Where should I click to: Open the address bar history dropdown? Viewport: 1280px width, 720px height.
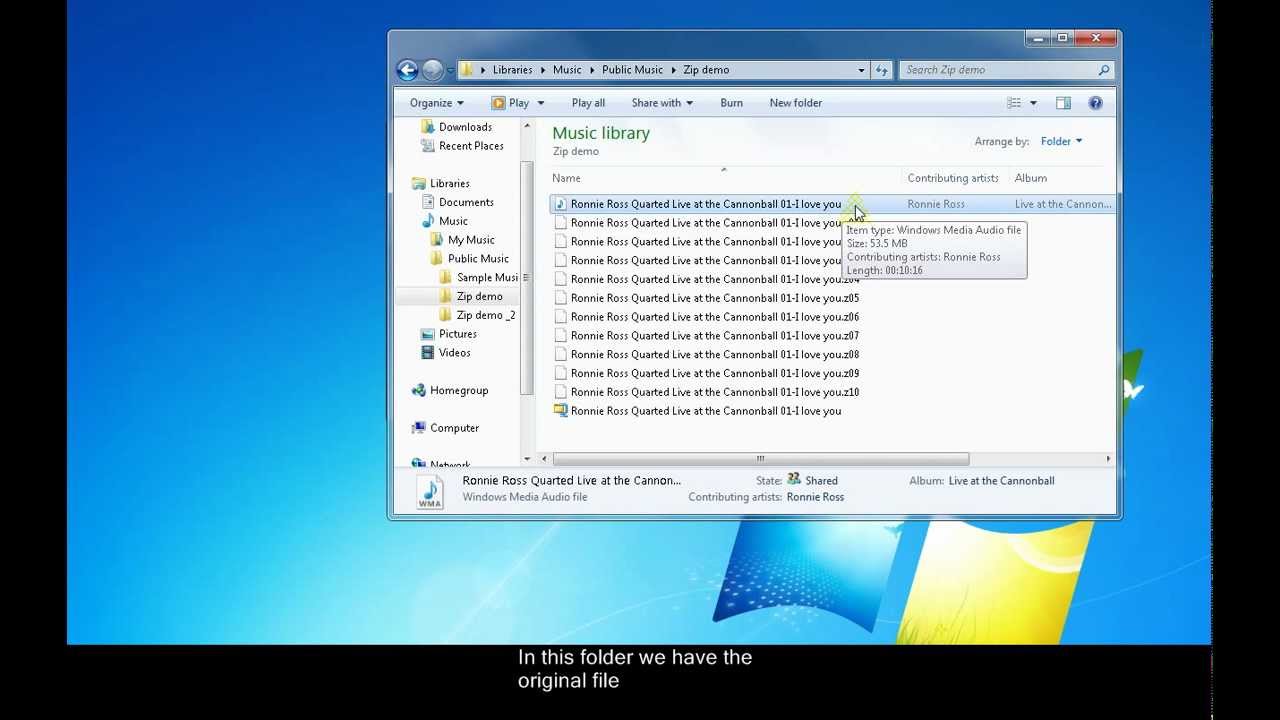[861, 70]
